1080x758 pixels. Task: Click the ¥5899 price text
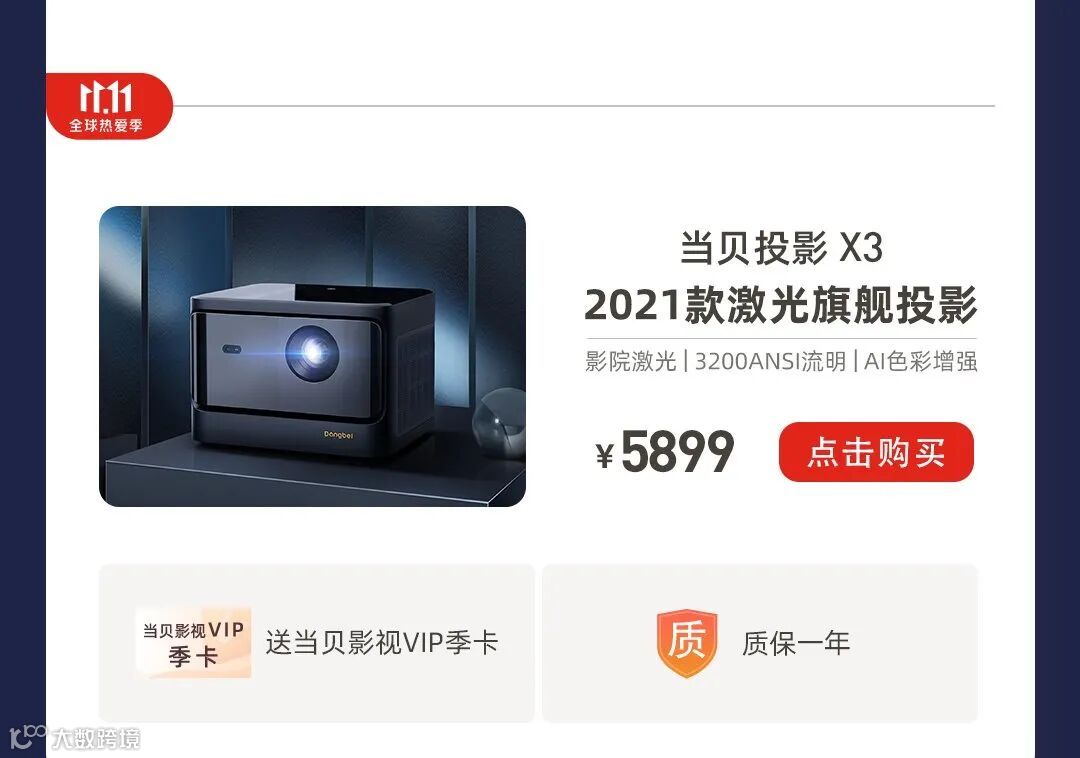[665, 452]
